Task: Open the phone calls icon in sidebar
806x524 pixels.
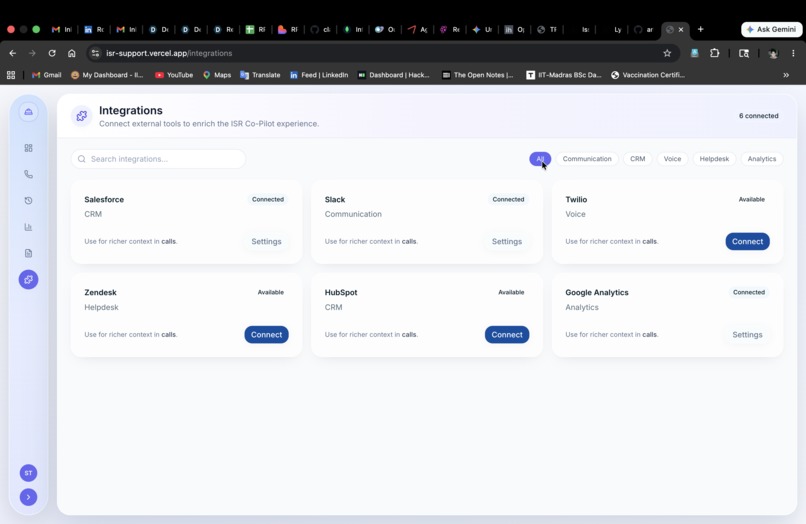Action: pos(28,174)
